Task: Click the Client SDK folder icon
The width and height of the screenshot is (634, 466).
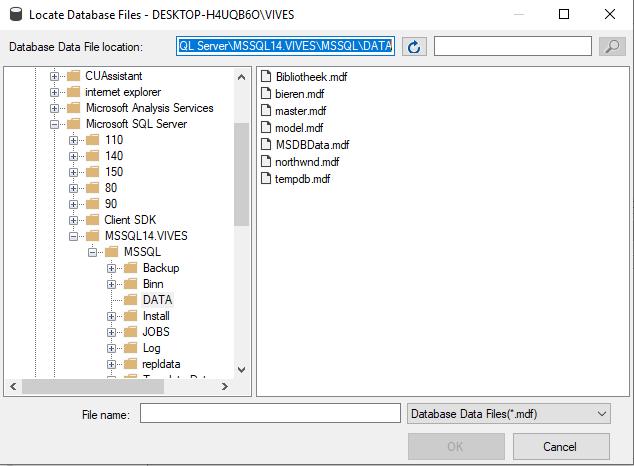Action: coord(93,220)
